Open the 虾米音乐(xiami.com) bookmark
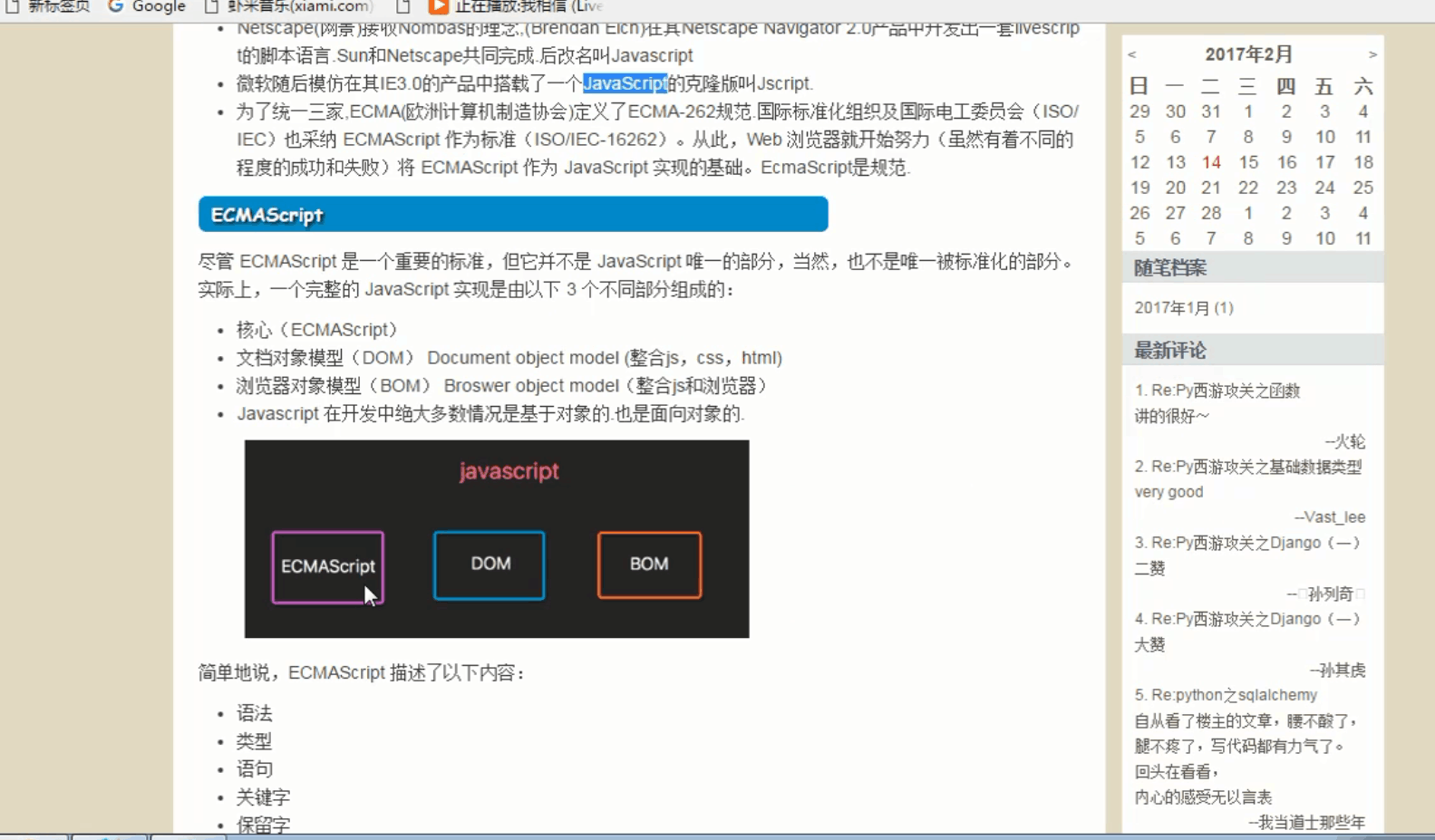The image size is (1435, 840). pos(289,6)
